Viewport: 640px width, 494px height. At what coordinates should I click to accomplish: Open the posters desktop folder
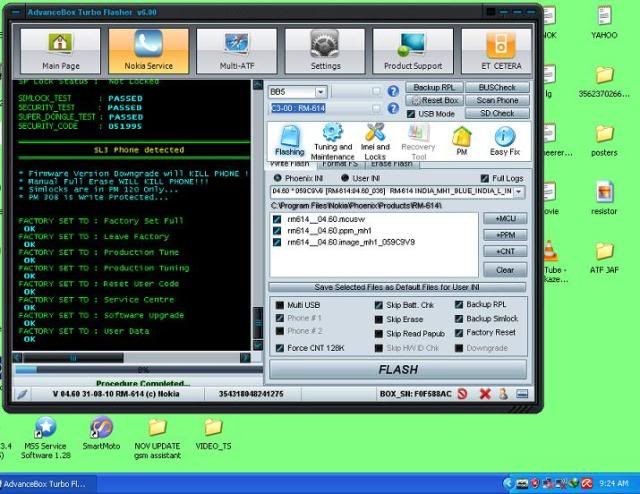click(x=604, y=140)
